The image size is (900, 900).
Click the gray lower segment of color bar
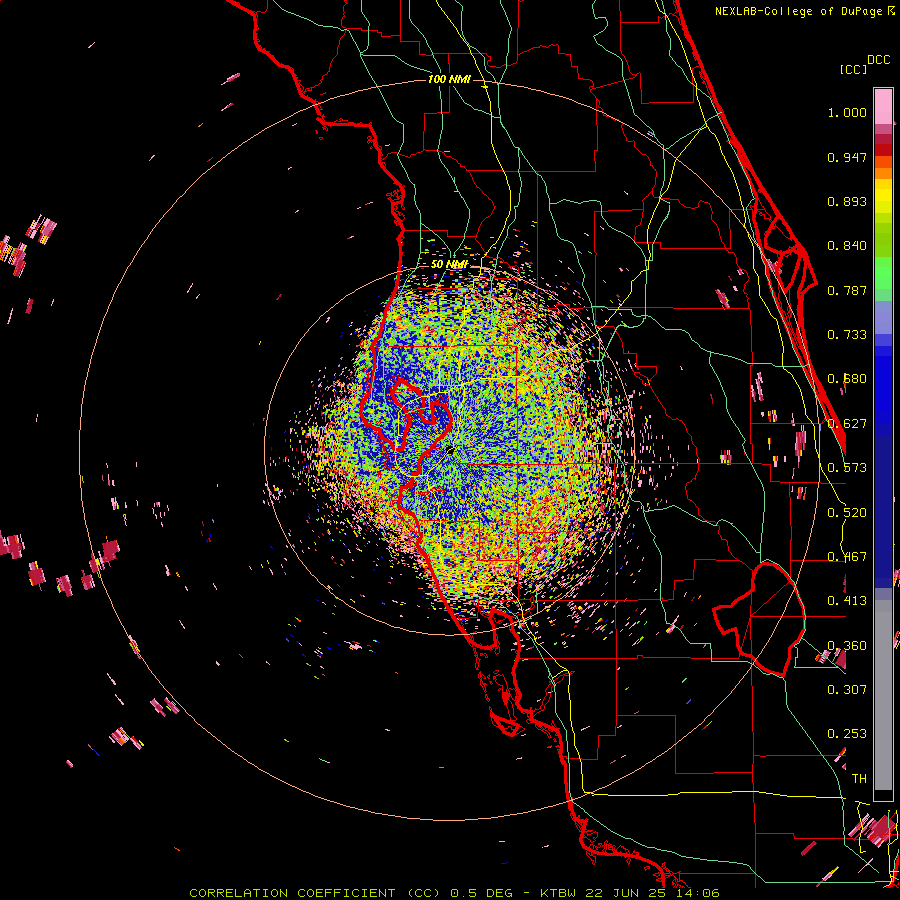click(883, 695)
